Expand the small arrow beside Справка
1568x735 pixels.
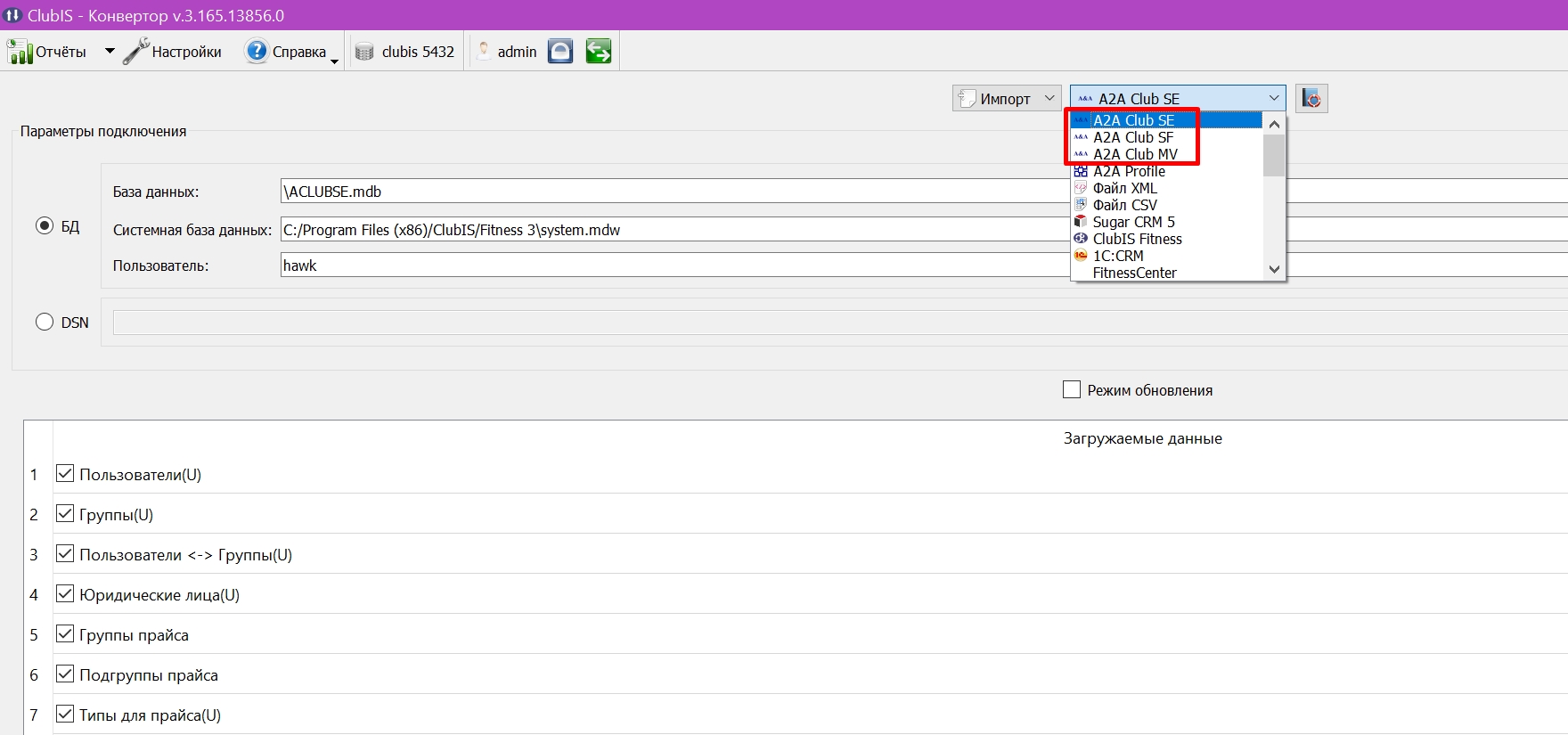(335, 60)
